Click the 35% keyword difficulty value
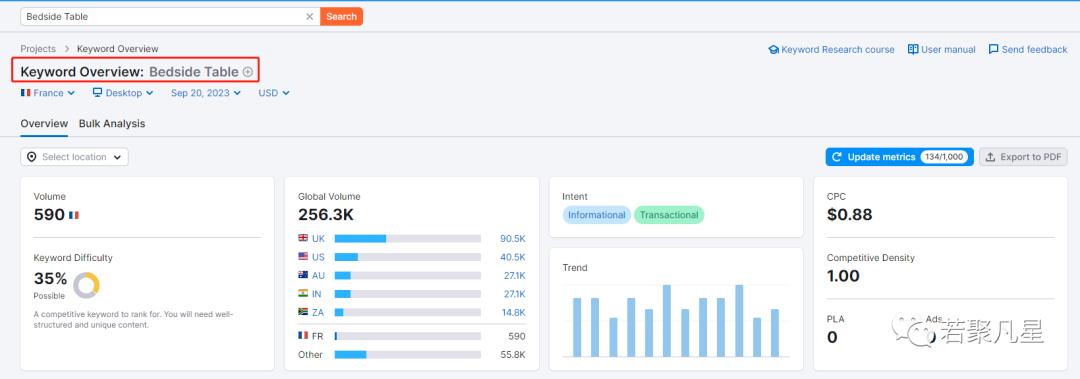 pyautogui.click(x=50, y=278)
